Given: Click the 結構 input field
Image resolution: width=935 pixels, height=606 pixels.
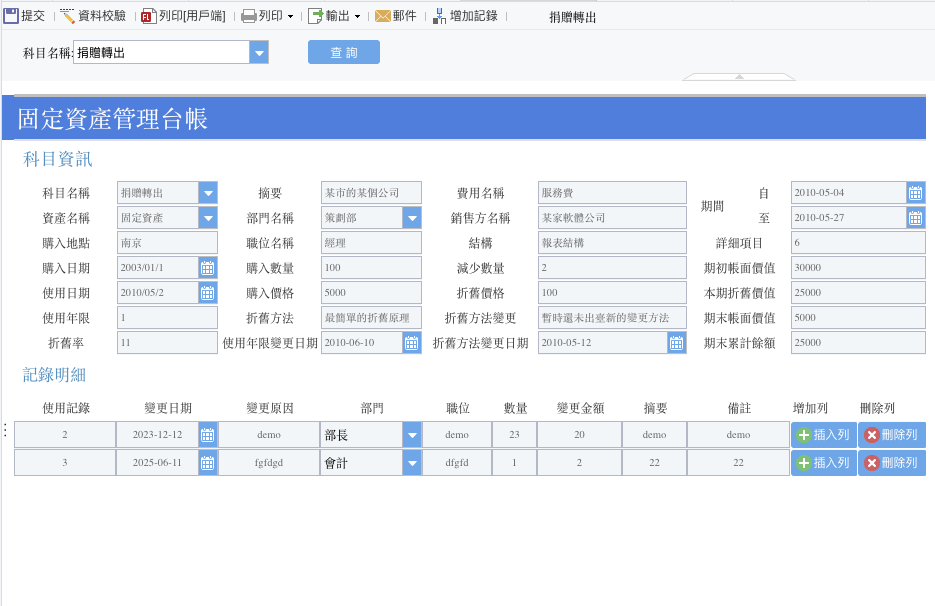Looking at the screenshot, I should tap(612, 243).
